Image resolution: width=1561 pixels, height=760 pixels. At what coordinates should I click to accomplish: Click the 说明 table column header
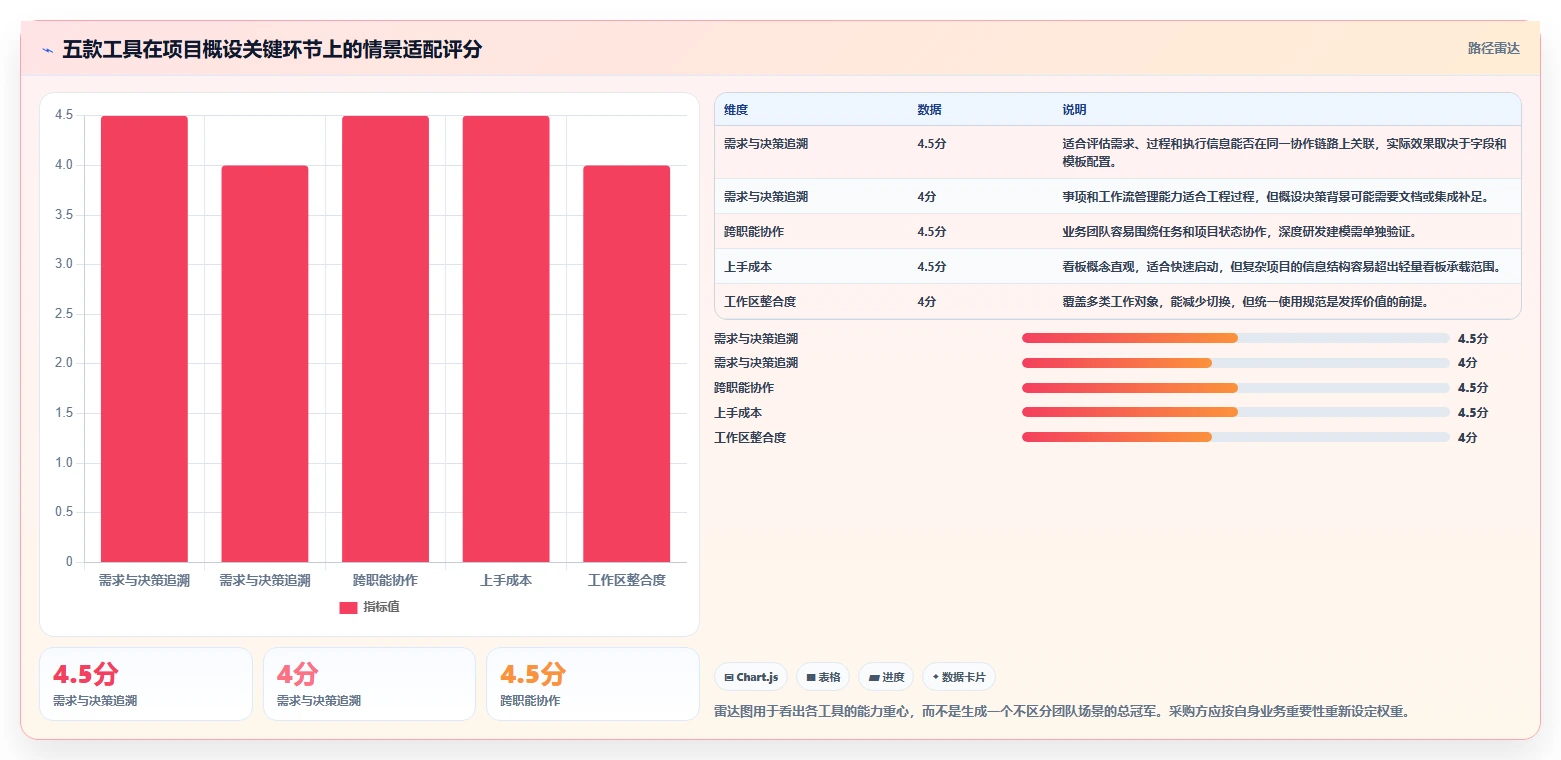coord(1074,110)
